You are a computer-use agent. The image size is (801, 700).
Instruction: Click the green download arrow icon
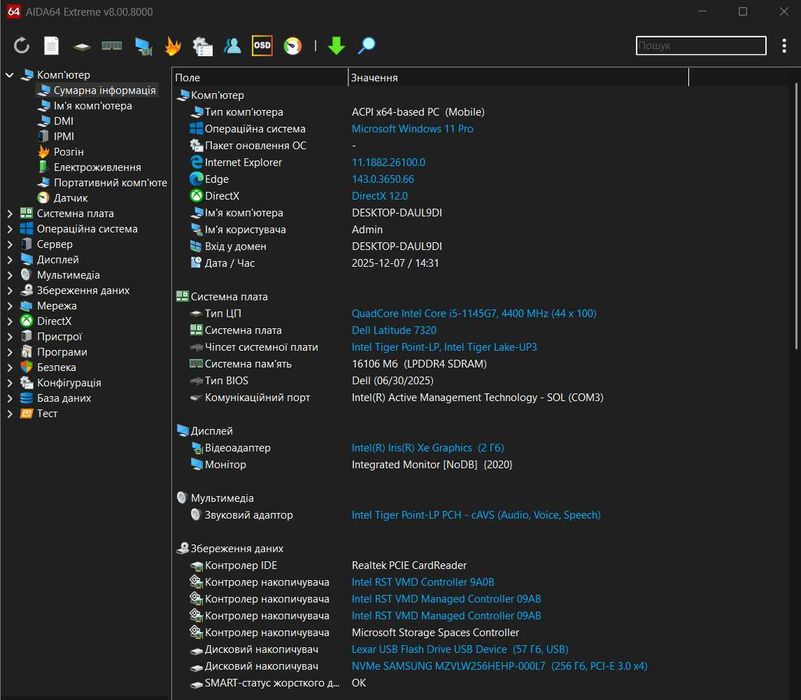(336, 46)
